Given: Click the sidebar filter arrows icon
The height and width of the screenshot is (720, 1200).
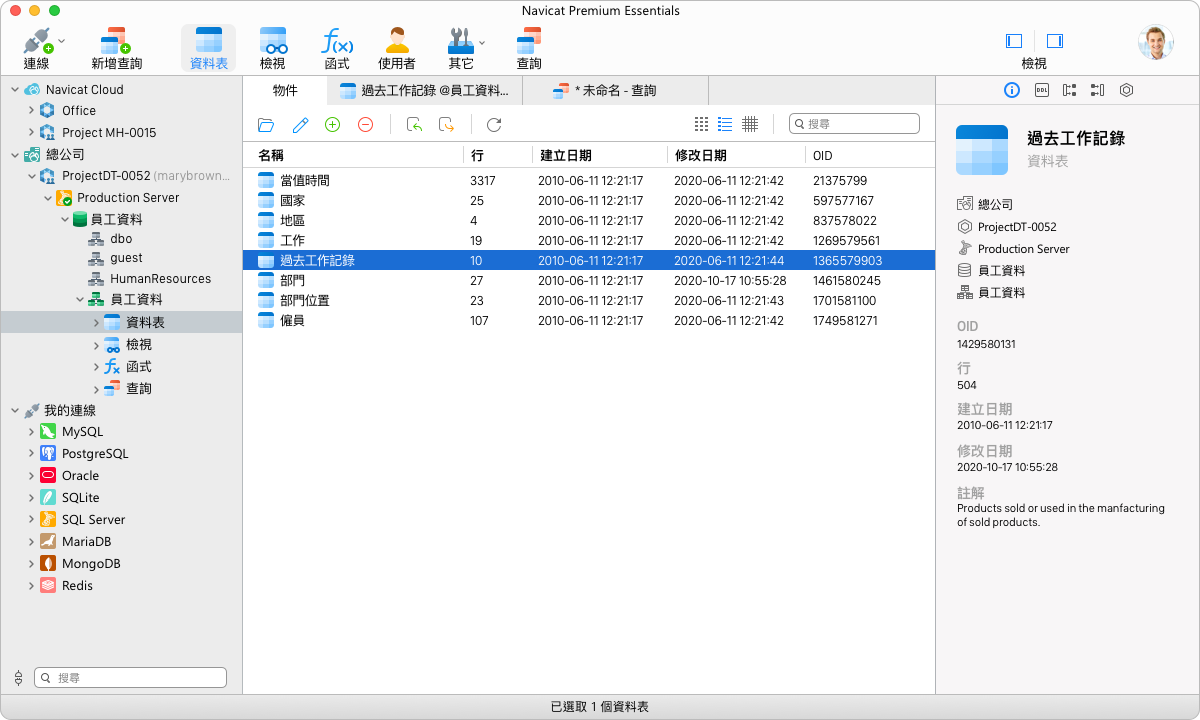Looking at the screenshot, I should (18, 677).
